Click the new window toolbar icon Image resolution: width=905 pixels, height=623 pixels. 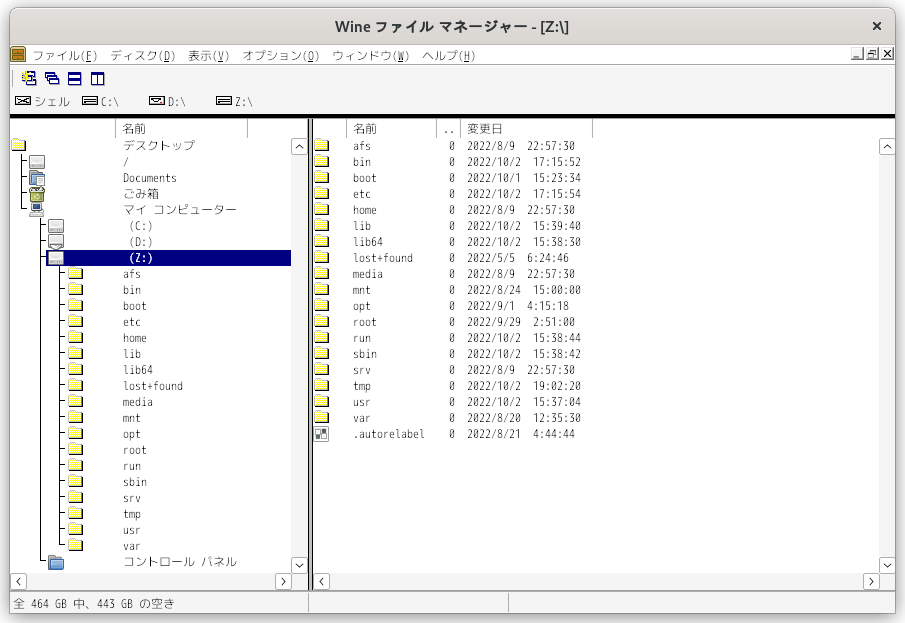click(x=29, y=78)
